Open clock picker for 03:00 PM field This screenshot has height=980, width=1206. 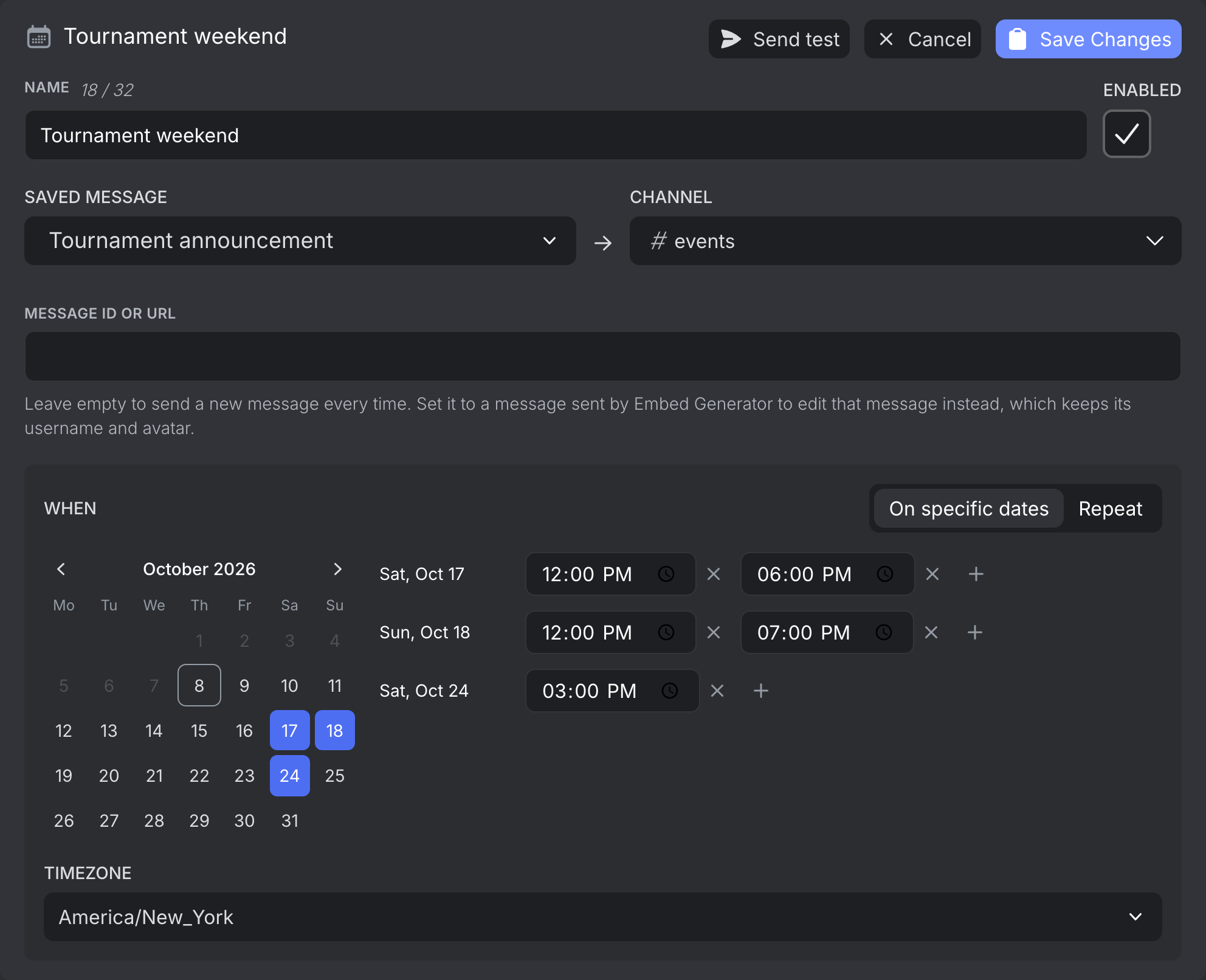pyautogui.click(x=670, y=691)
